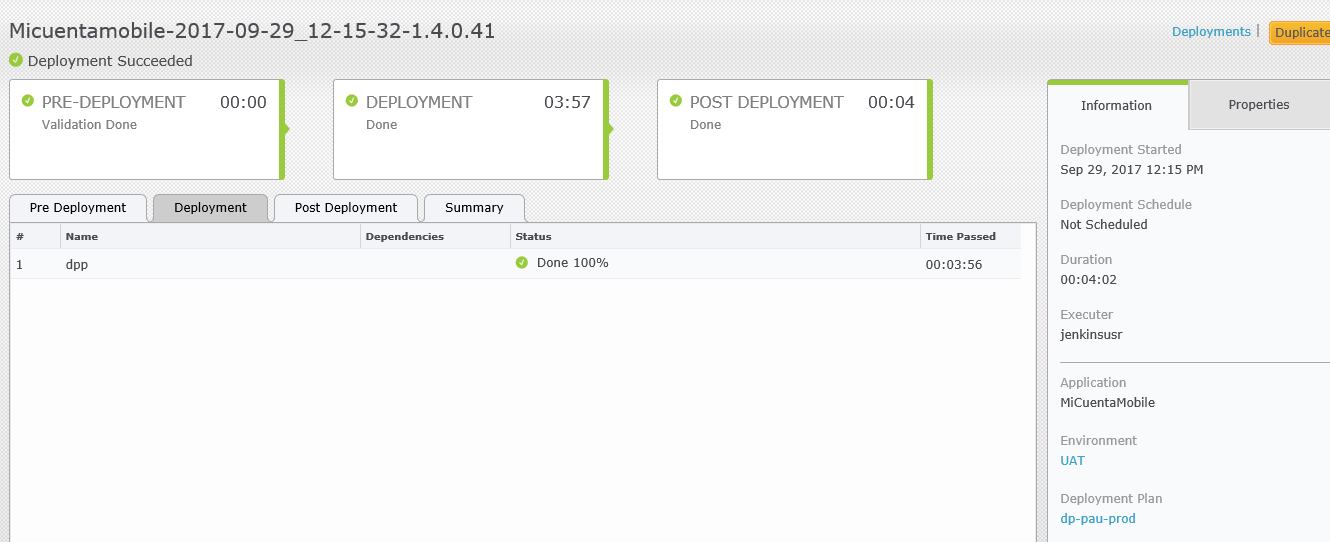Open the dp-pau-prod deployment plan link
Screen dimensions: 1330x542
tap(1098, 519)
